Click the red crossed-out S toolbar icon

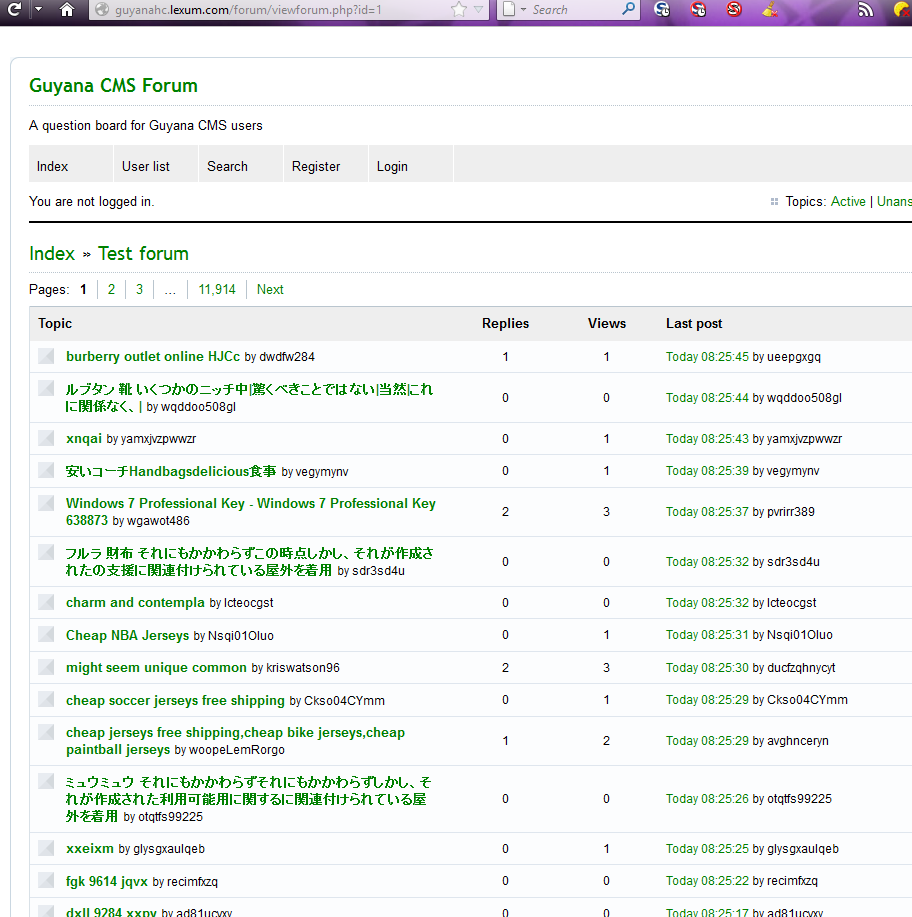pyautogui.click(x=734, y=10)
